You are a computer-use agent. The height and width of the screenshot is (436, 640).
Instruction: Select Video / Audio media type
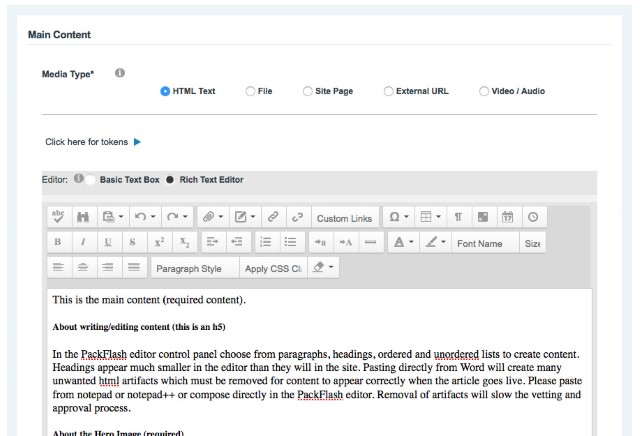coord(485,91)
